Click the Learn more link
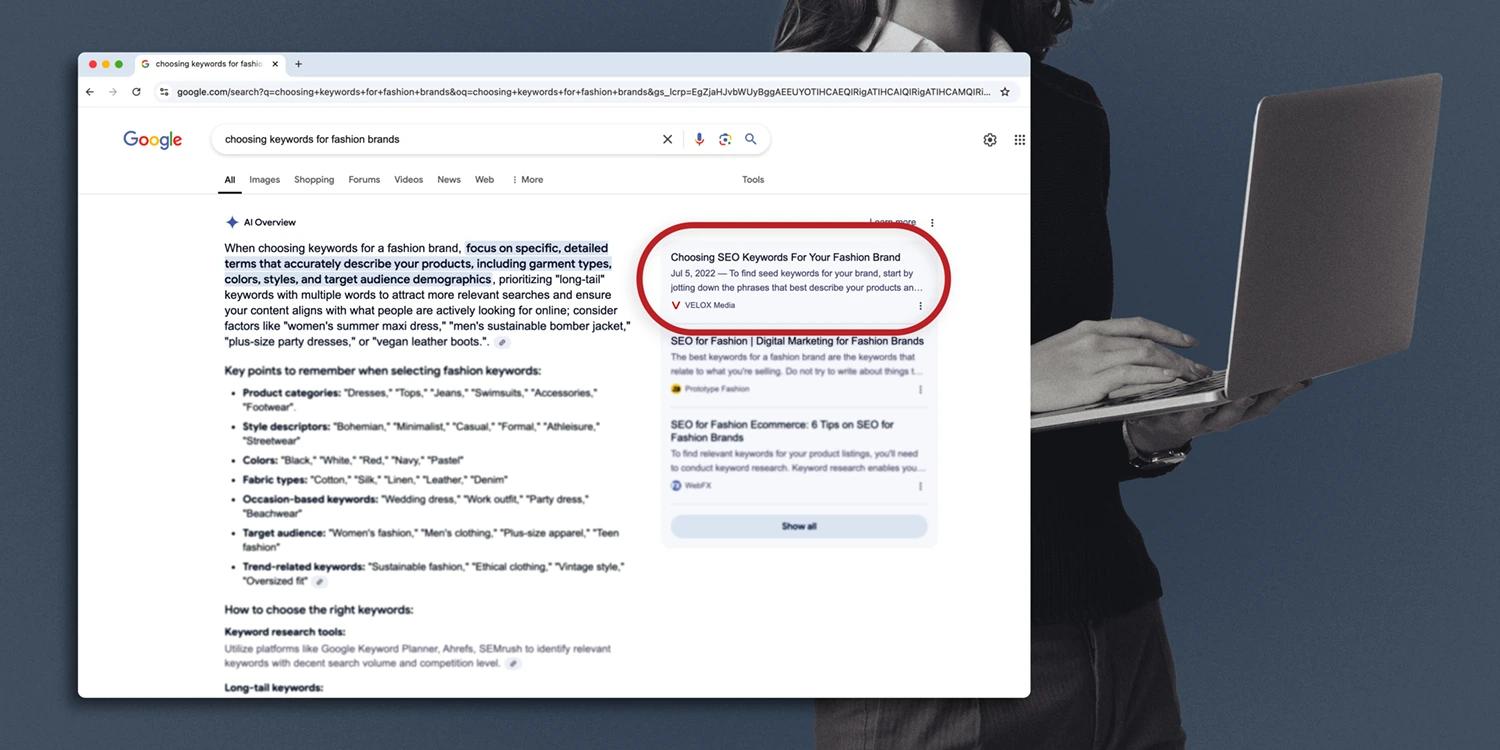 point(892,222)
